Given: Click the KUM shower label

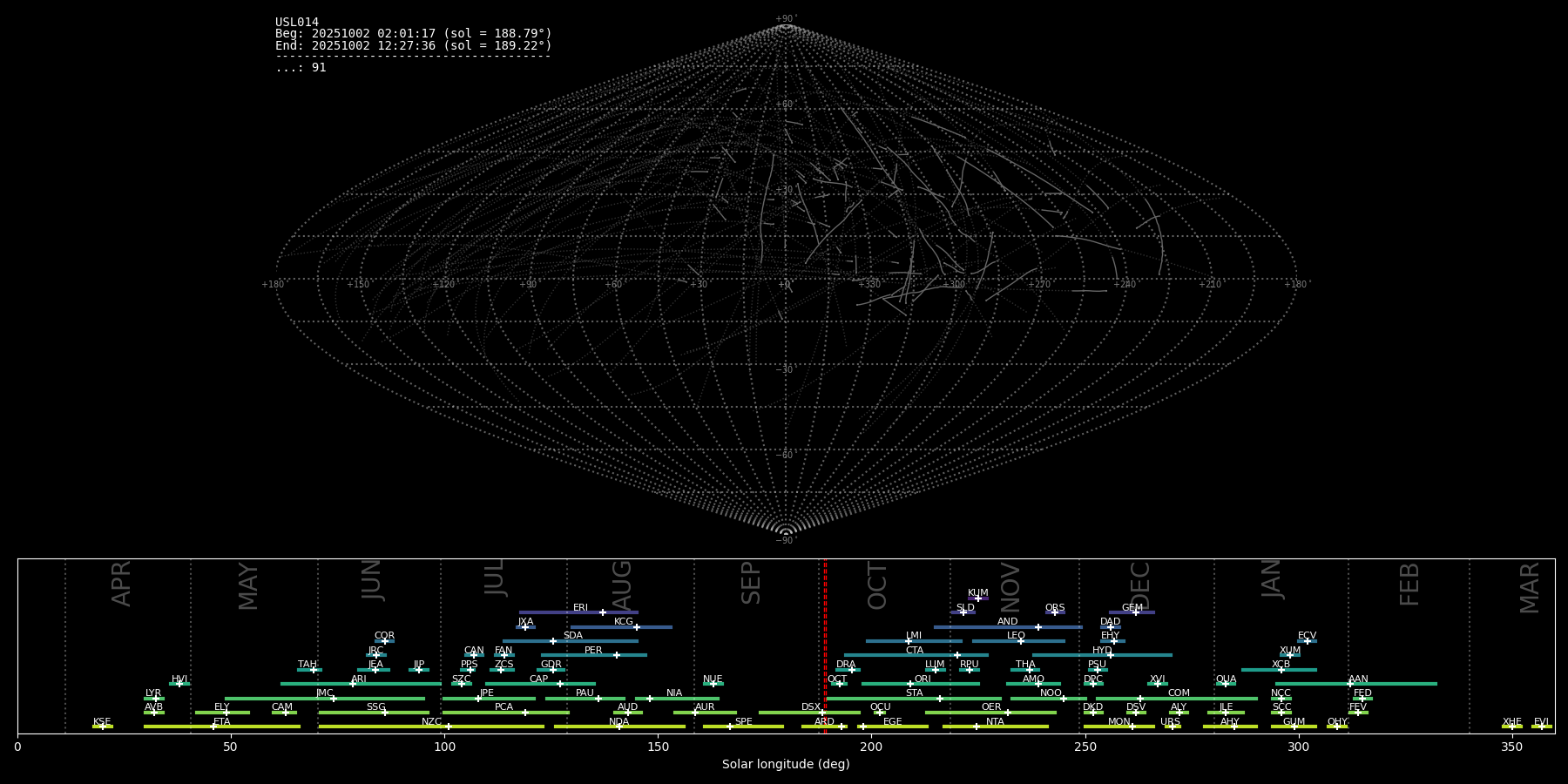Looking at the screenshot, I should (977, 593).
